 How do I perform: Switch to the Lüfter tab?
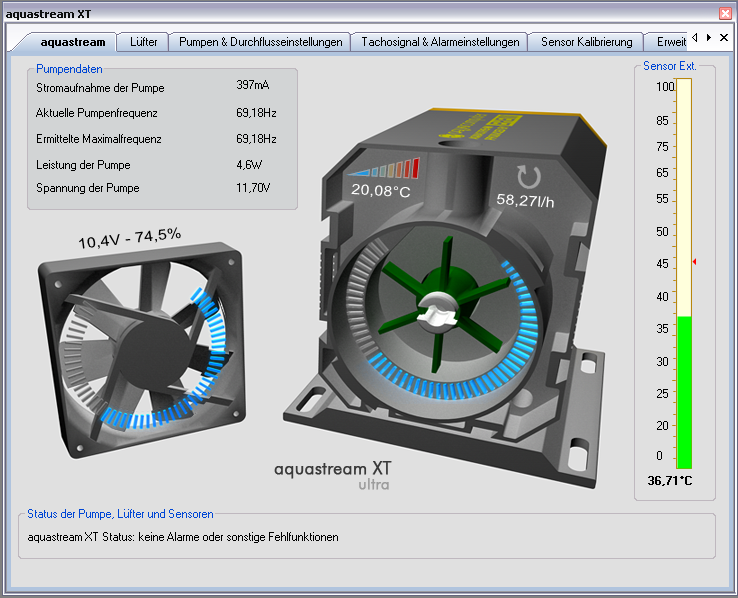coord(143,42)
